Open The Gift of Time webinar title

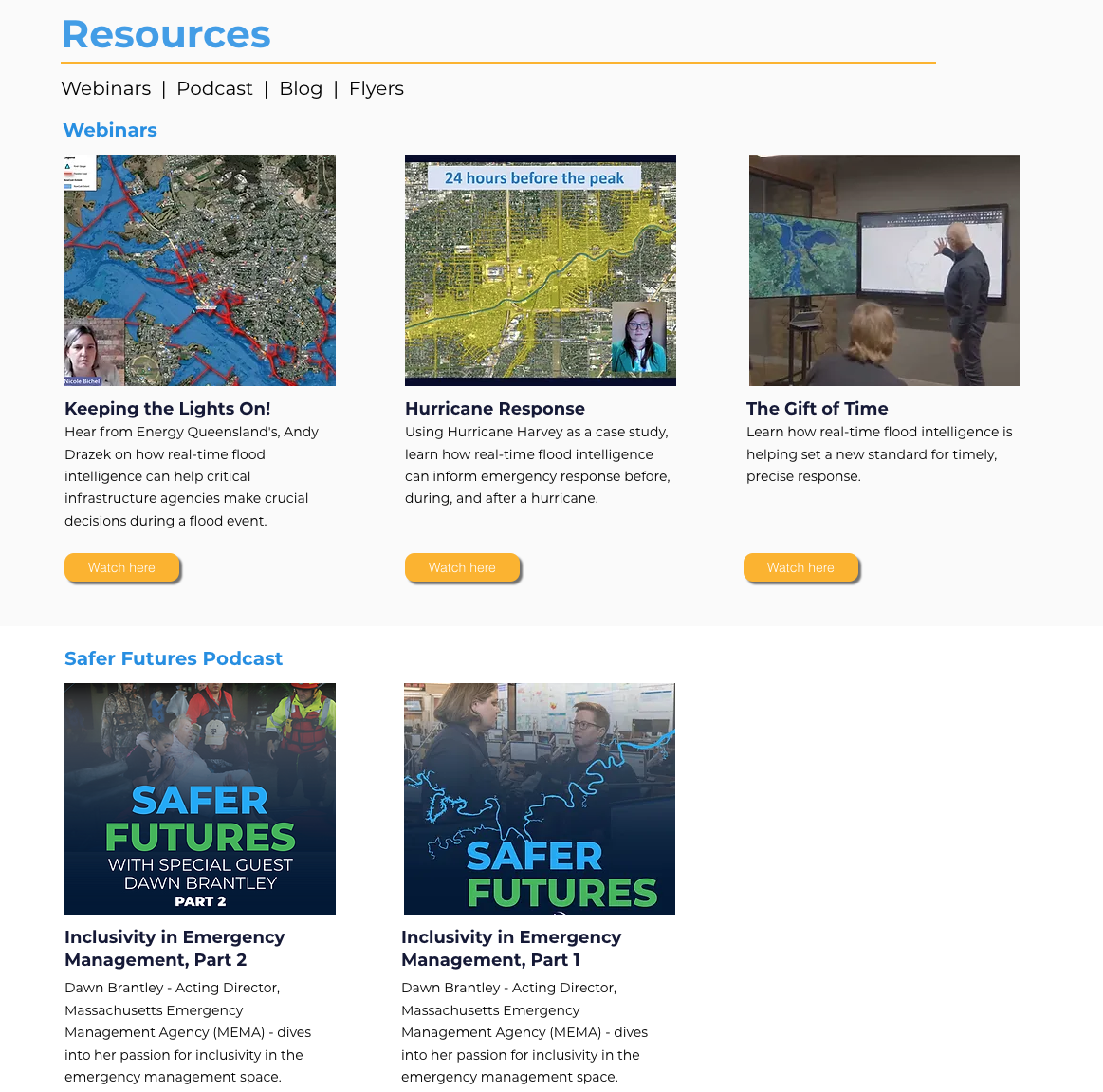click(x=817, y=408)
